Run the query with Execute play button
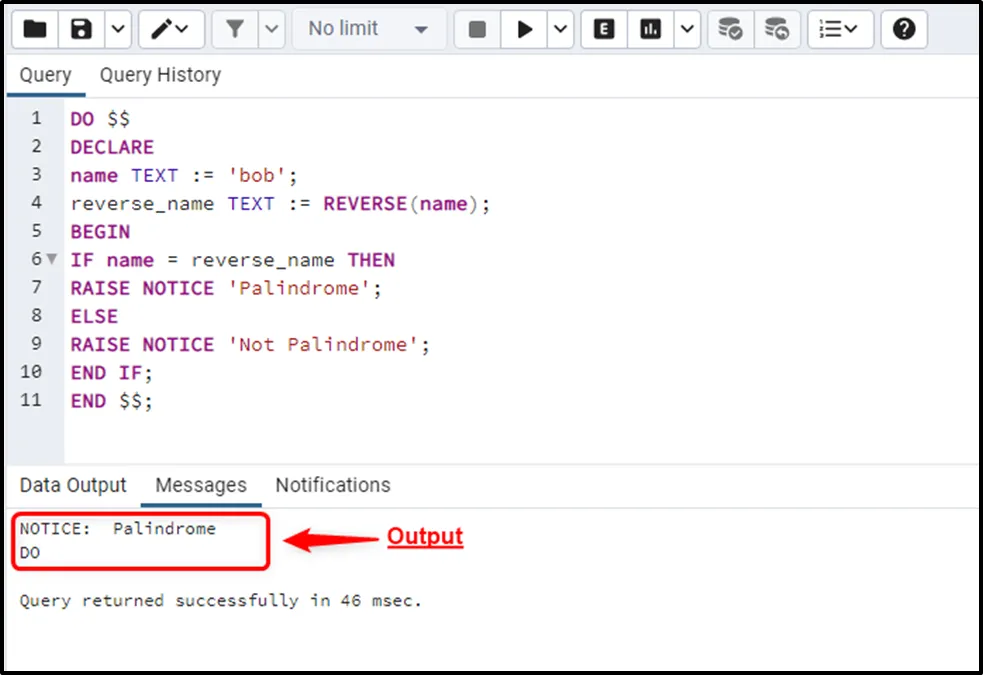983x675 pixels. (x=524, y=29)
